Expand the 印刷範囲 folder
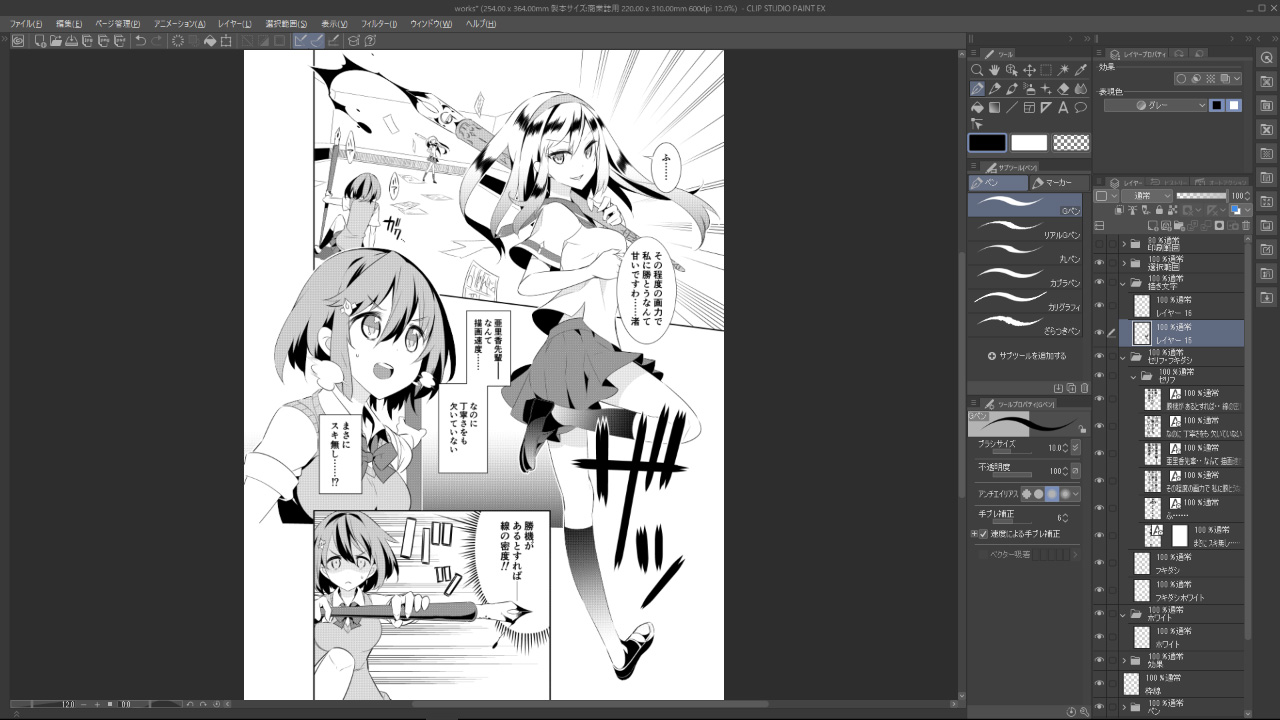Screen dimensions: 1280x720 click(x=1123, y=244)
